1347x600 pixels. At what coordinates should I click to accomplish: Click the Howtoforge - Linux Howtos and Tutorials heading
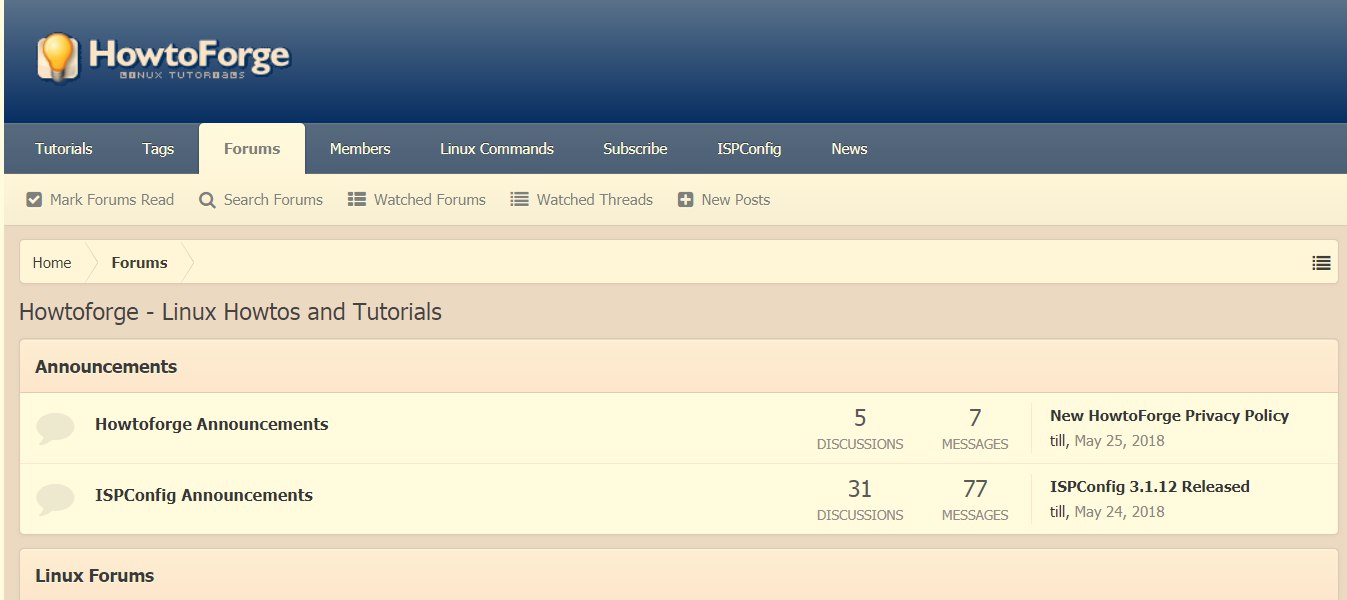[230, 312]
